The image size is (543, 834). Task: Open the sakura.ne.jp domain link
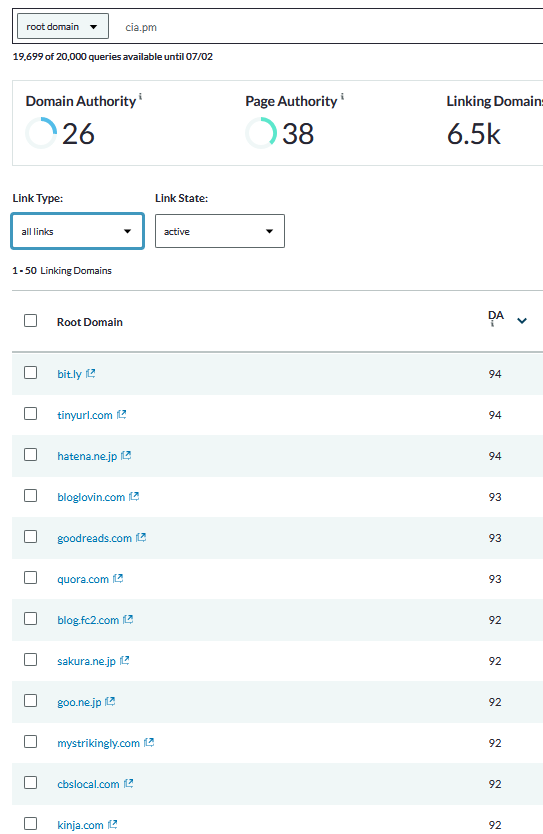(x=86, y=661)
